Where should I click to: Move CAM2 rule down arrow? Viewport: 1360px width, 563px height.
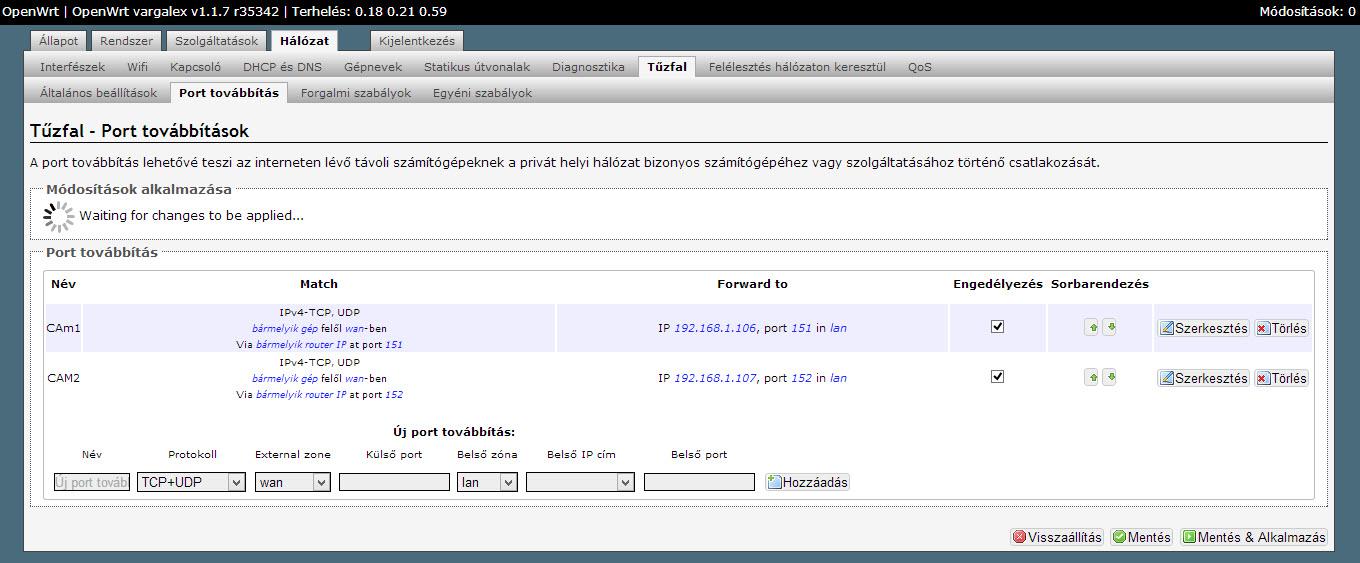point(1109,377)
